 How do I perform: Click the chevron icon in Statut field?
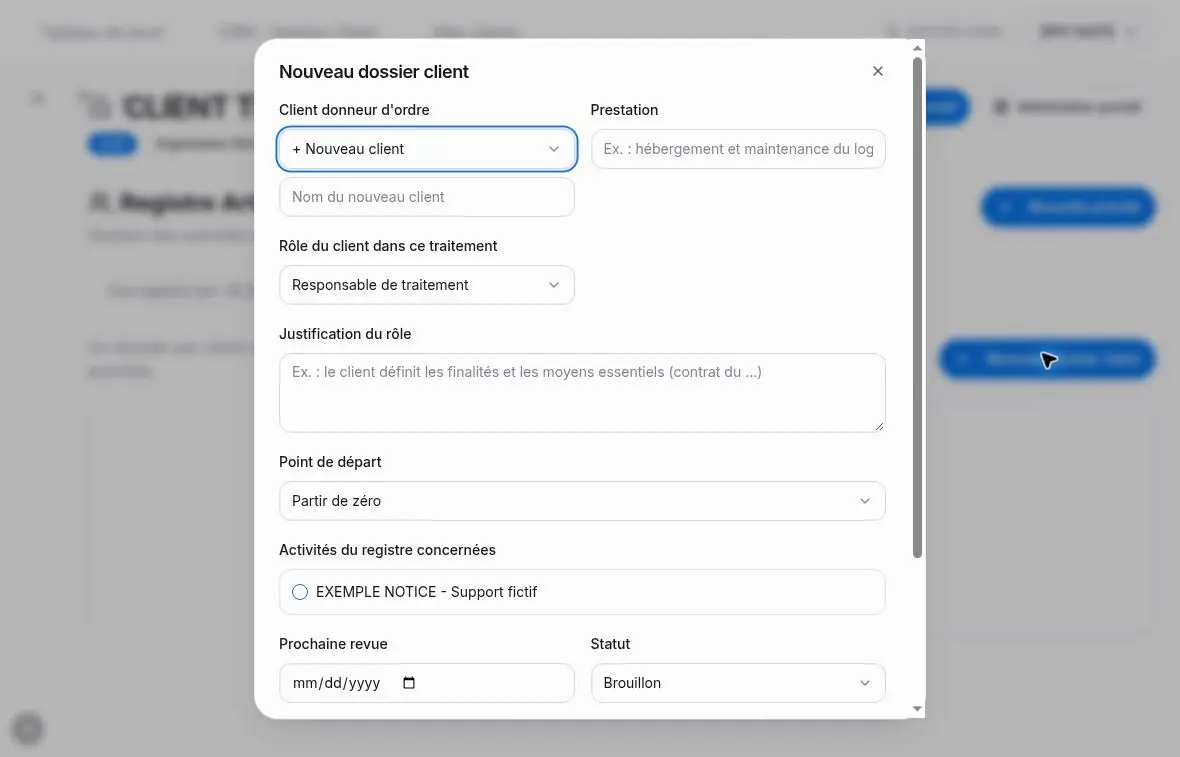(865, 683)
